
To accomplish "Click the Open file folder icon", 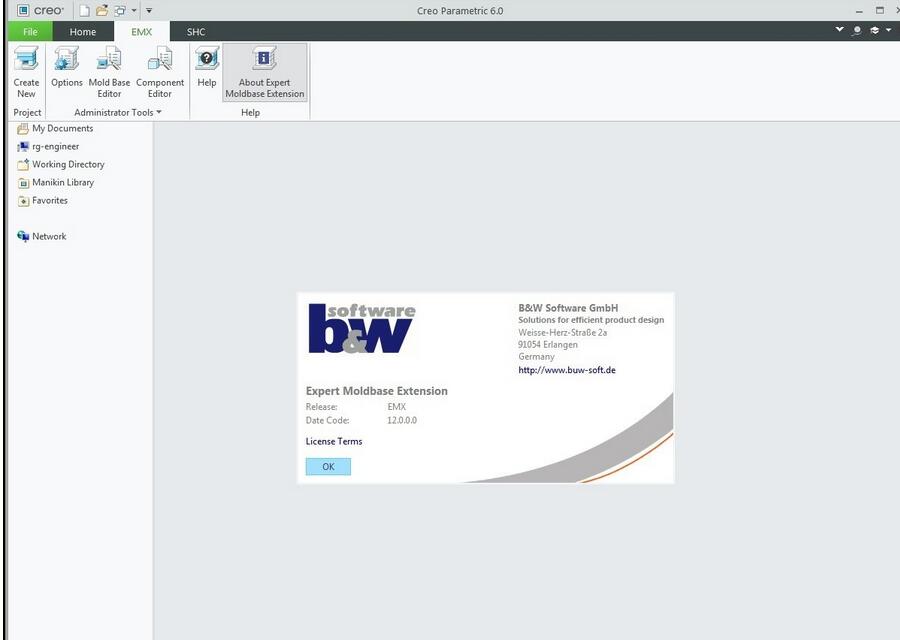I will tap(102, 10).
